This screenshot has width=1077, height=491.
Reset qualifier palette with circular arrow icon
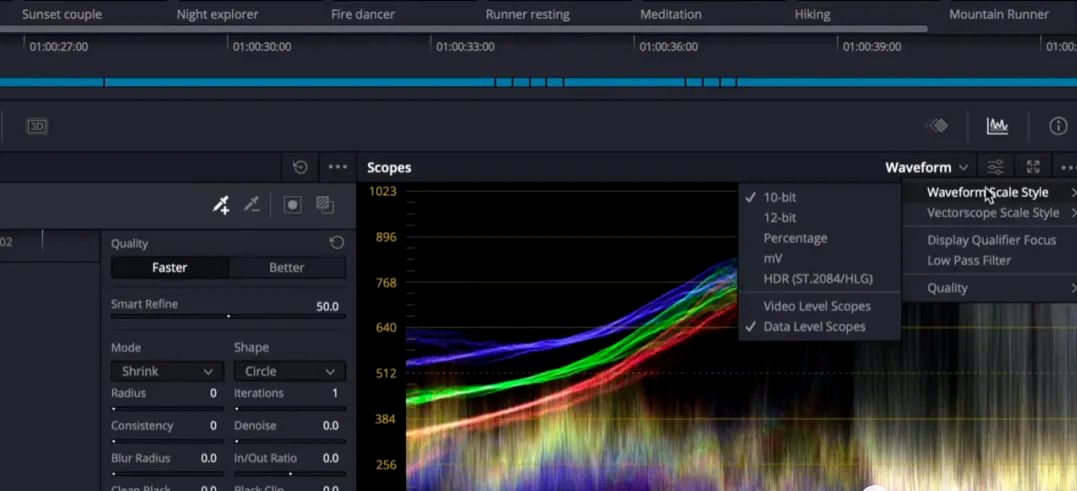tap(300, 167)
